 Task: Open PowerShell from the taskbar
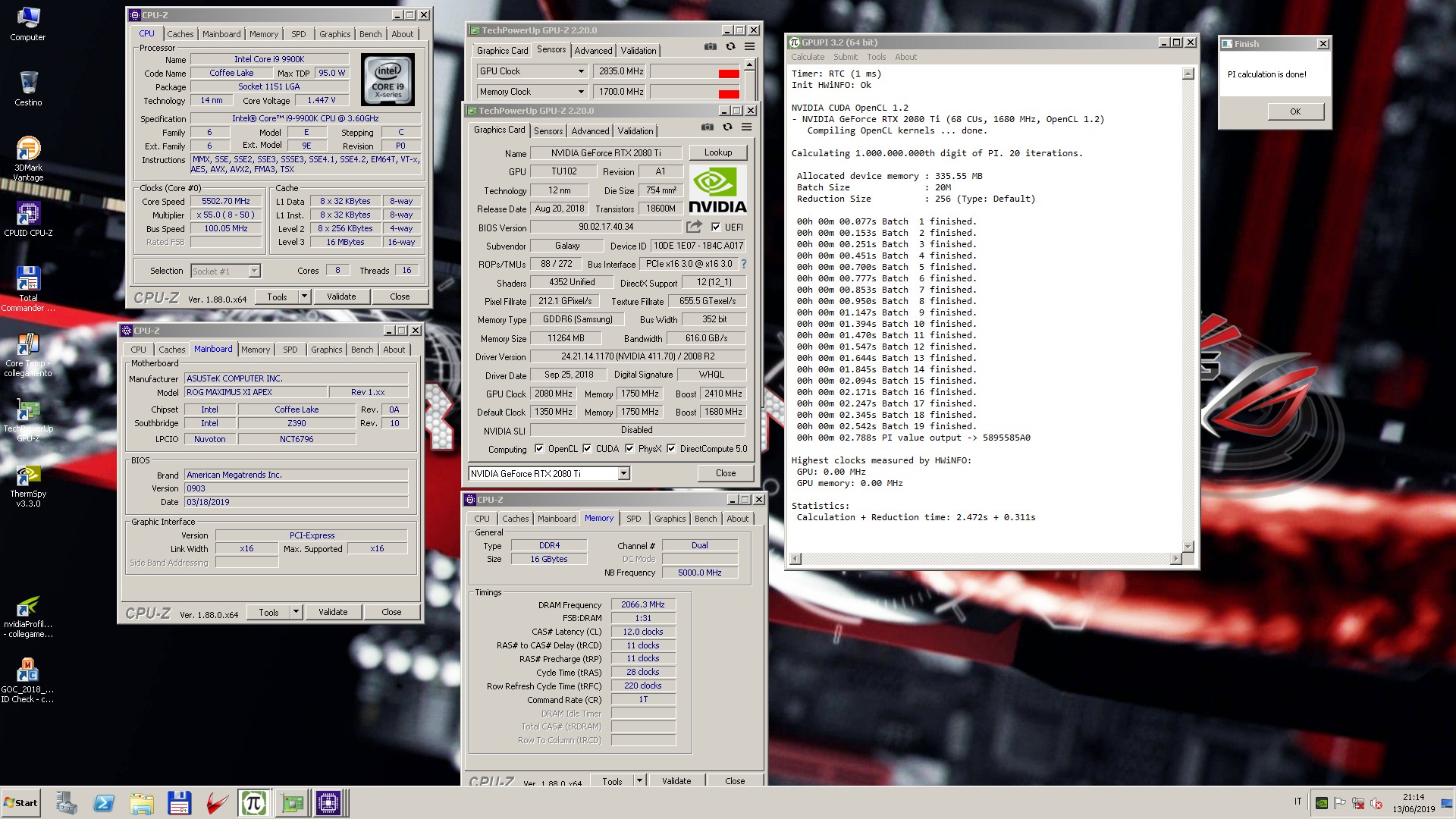point(104,803)
